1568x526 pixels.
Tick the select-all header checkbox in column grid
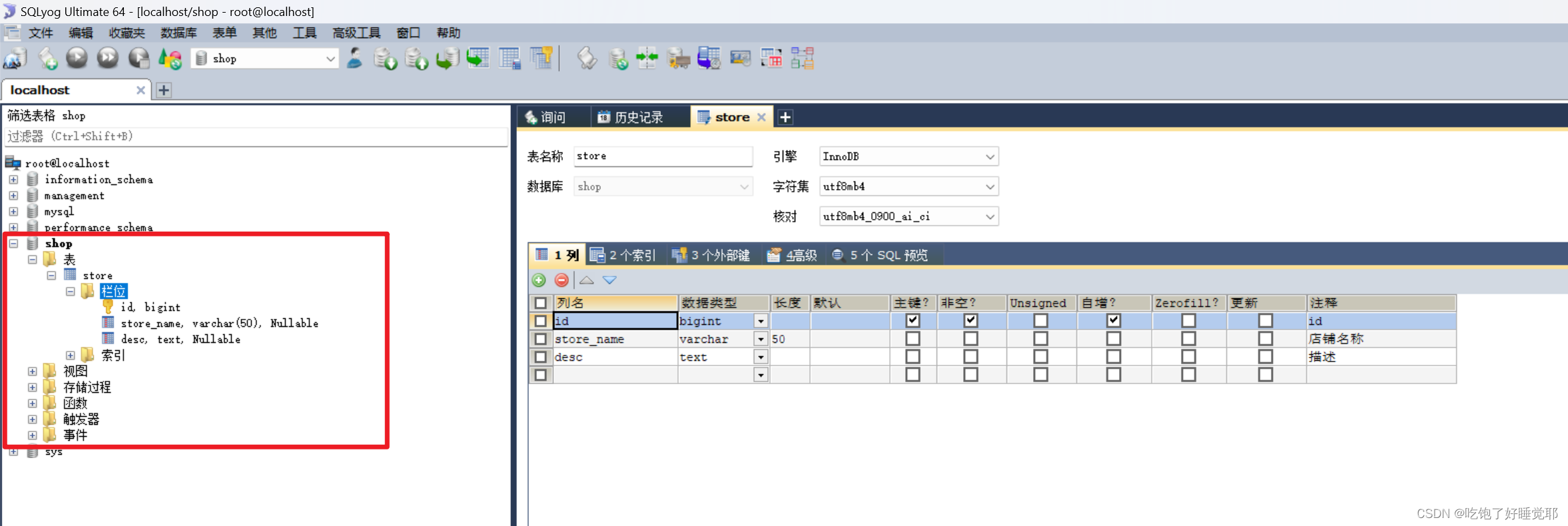541,303
